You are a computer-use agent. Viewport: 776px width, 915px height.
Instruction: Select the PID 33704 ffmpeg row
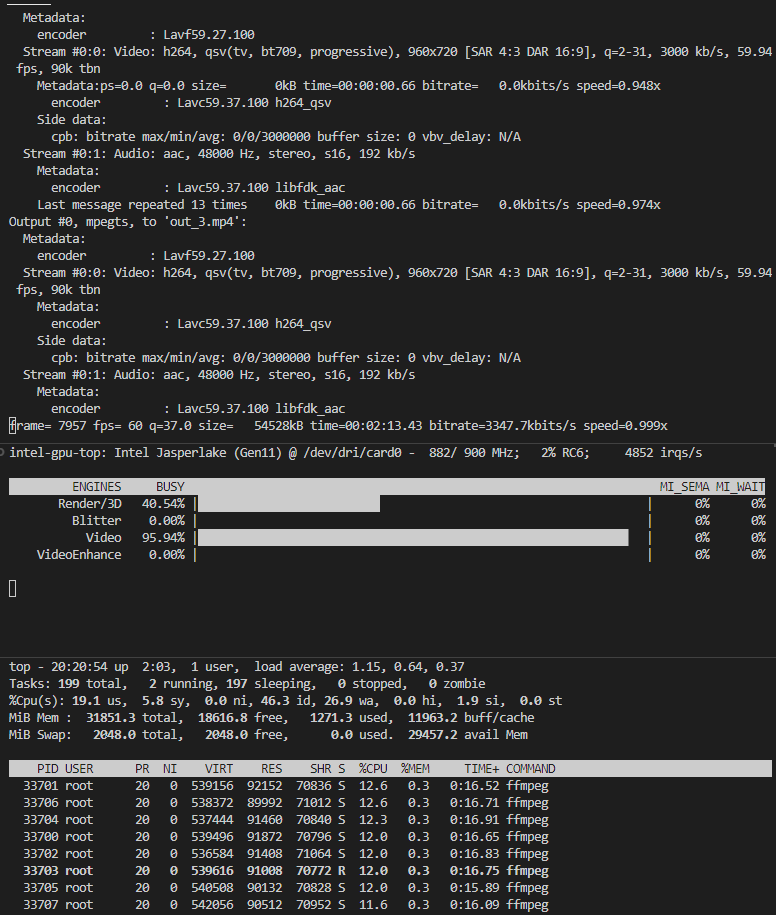point(286,819)
